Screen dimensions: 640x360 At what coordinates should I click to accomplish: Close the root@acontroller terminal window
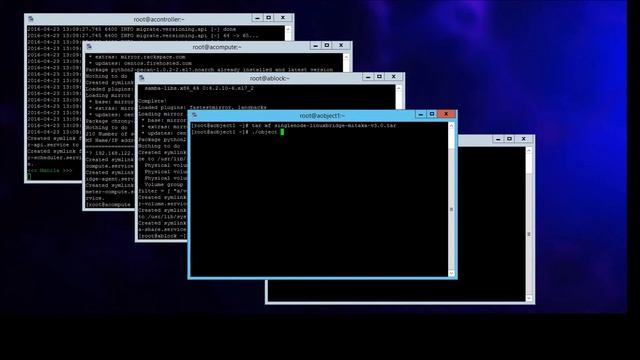point(283,18)
